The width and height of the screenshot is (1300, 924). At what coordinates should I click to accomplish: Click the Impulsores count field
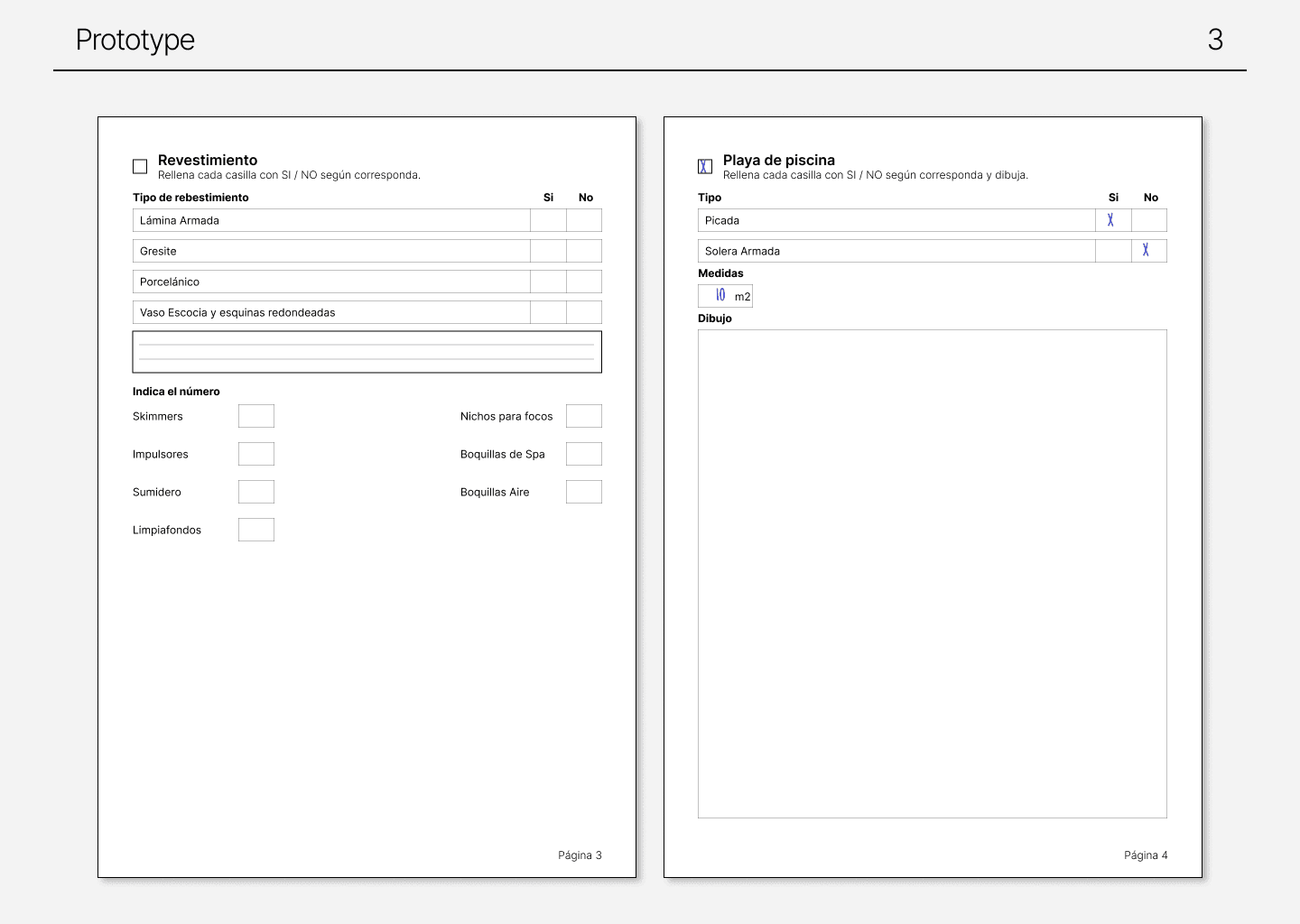[x=255, y=454]
